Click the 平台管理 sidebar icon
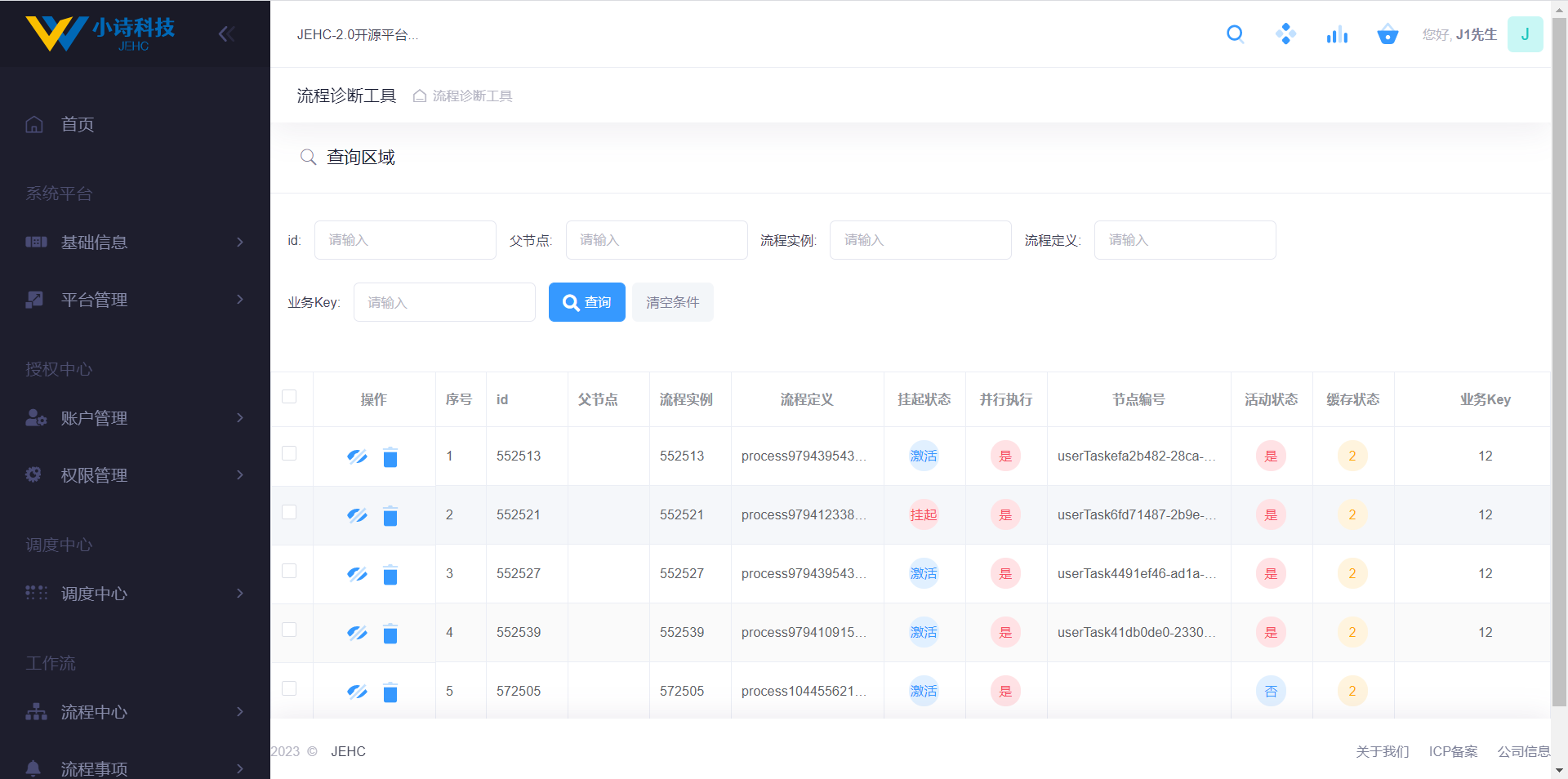 [34, 300]
